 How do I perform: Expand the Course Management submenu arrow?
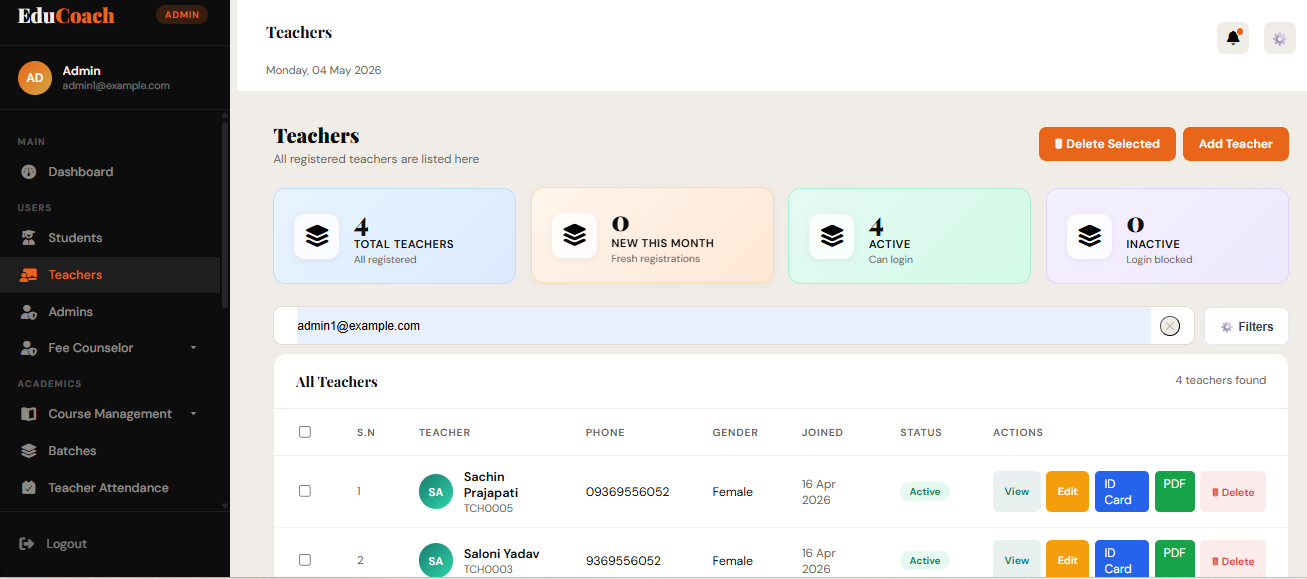click(x=194, y=414)
